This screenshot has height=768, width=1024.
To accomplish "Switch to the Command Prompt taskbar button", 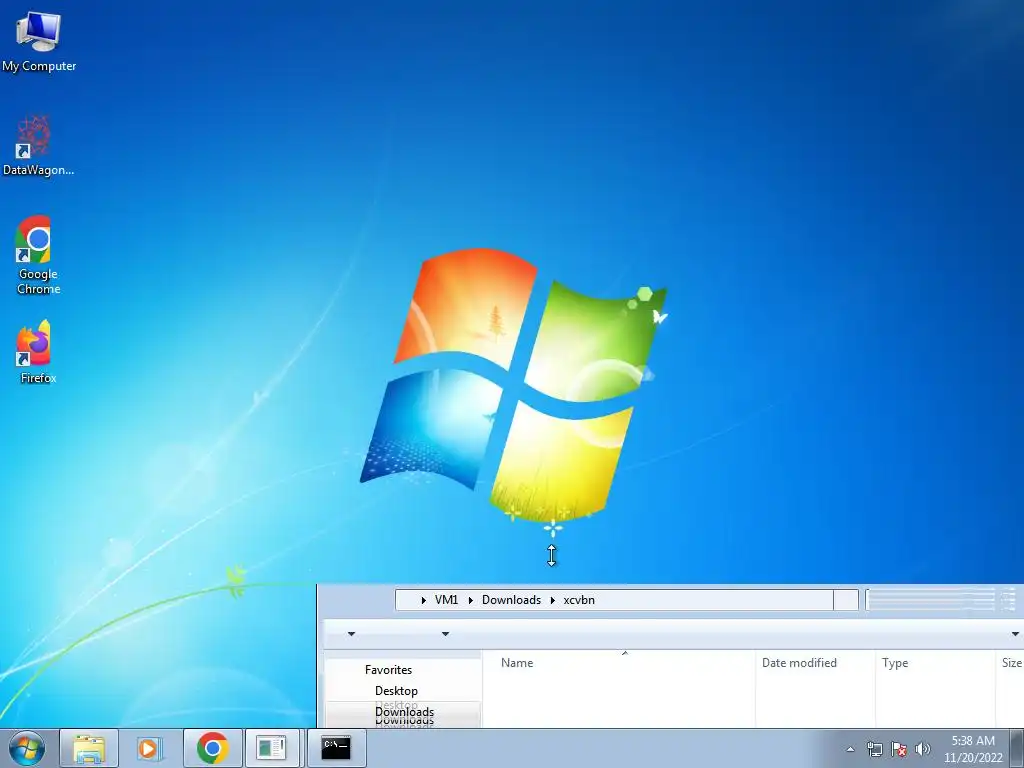I will (x=336, y=748).
